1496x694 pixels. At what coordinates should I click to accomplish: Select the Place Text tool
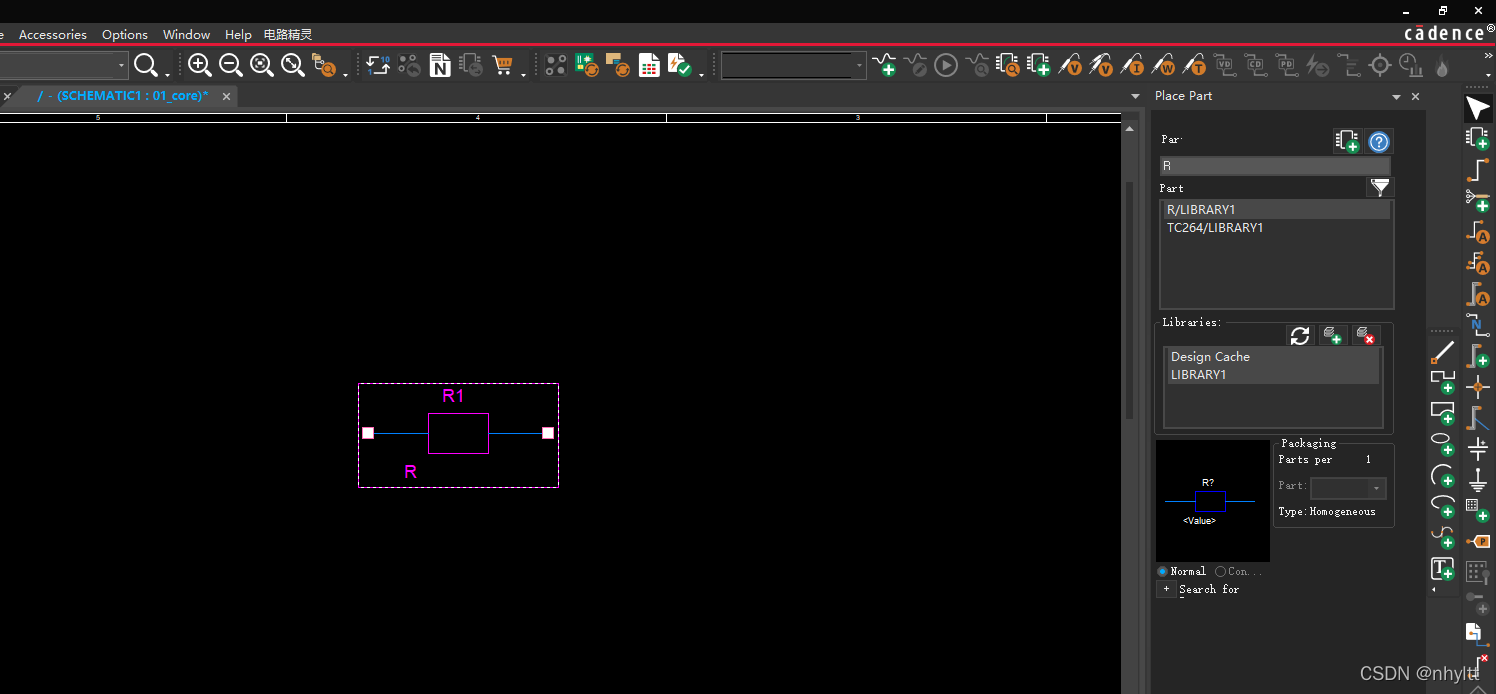(1442, 569)
